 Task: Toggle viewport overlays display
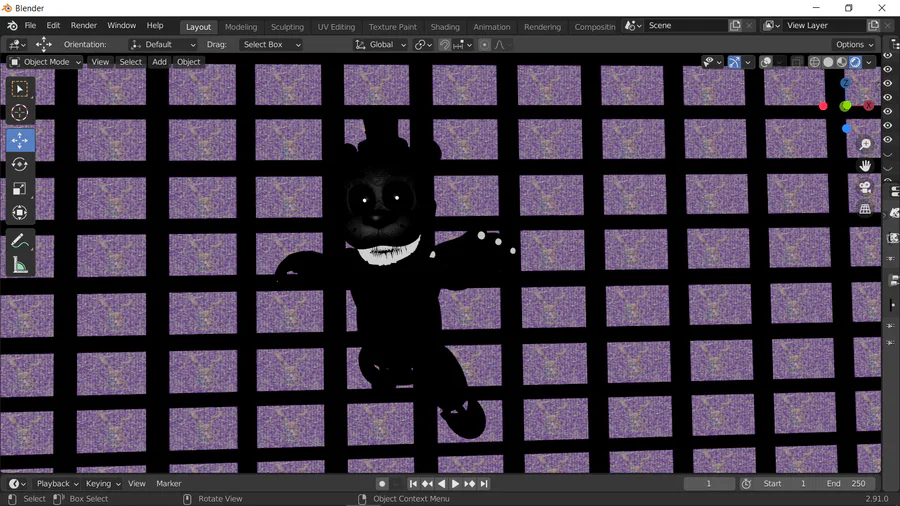(x=766, y=62)
